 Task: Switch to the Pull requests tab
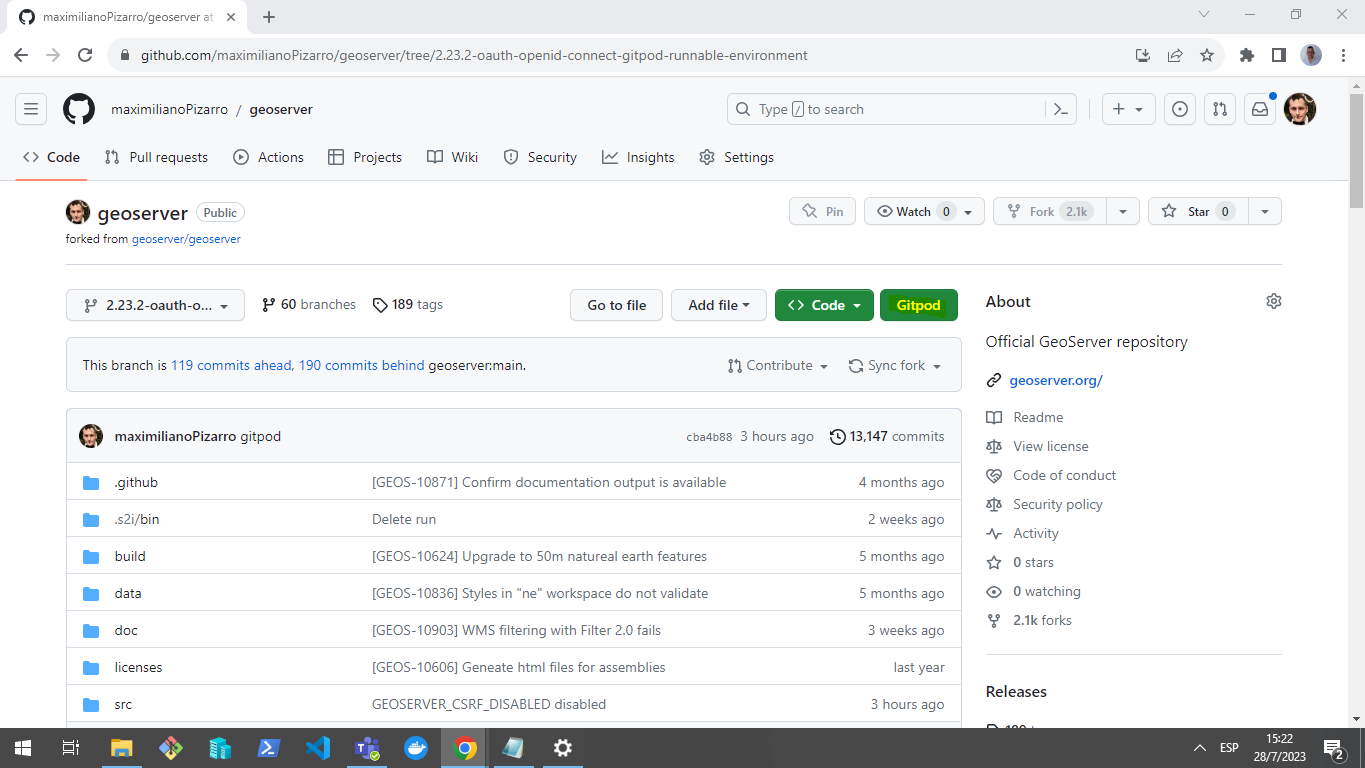(x=157, y=157)
